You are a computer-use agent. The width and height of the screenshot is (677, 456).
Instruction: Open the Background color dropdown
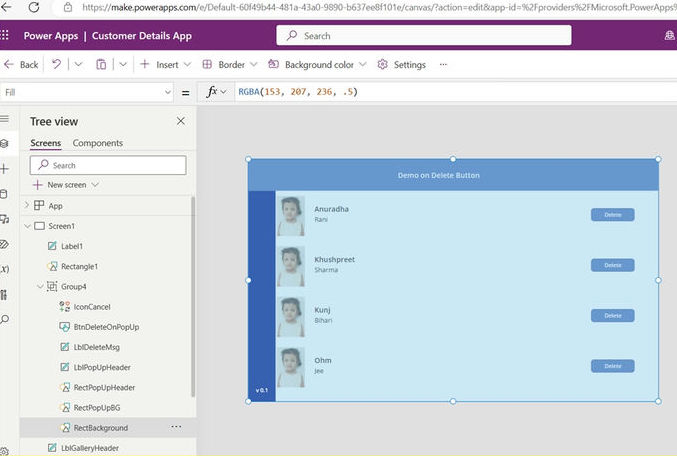[317, 65]
